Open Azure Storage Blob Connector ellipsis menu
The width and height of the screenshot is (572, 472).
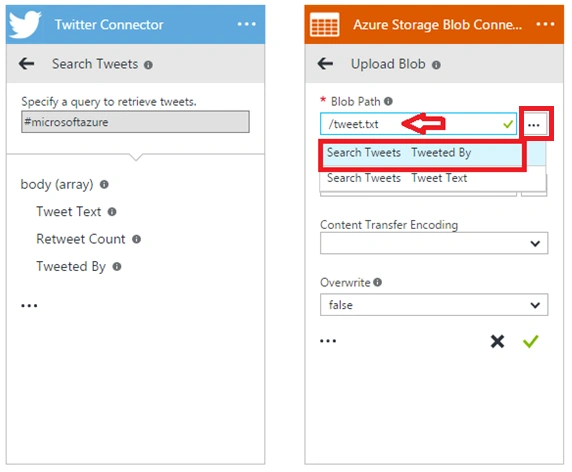click(545, 24)
